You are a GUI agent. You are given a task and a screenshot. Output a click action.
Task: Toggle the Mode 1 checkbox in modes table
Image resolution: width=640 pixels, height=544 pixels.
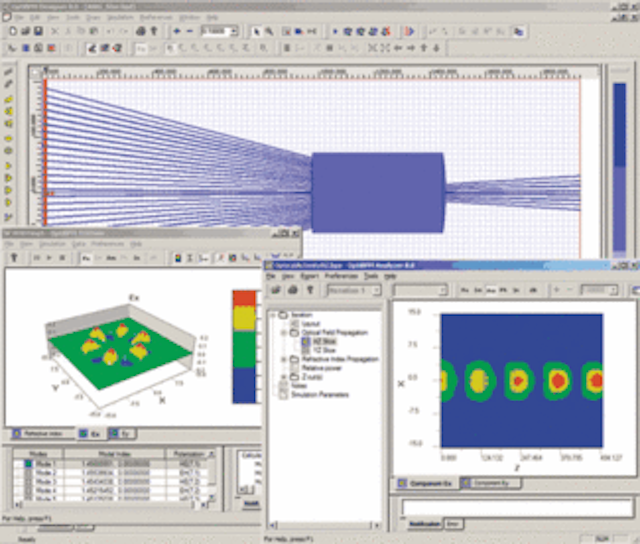click(28, 464)
